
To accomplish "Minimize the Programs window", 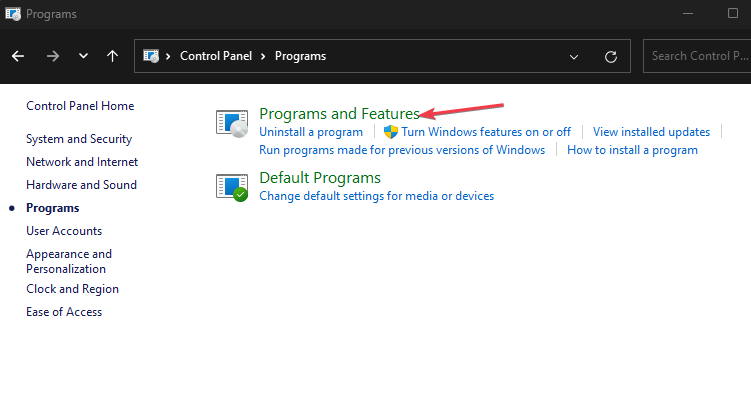I will (x=688, y=13).
